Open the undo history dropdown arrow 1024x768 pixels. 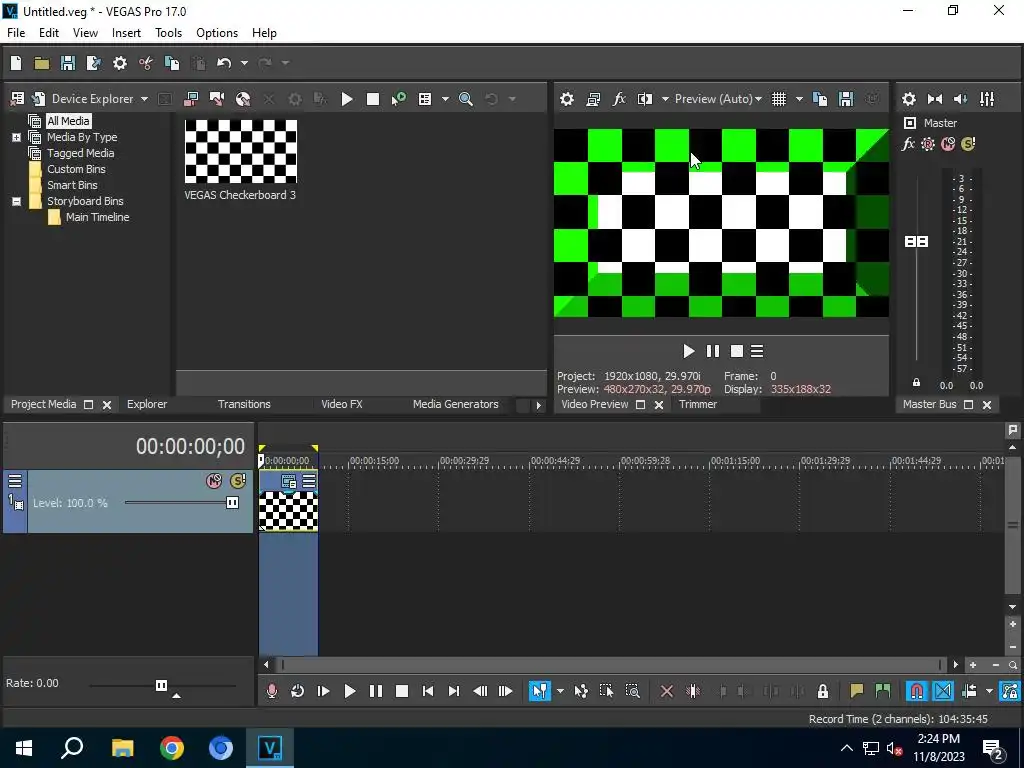[x=244, y=63]
